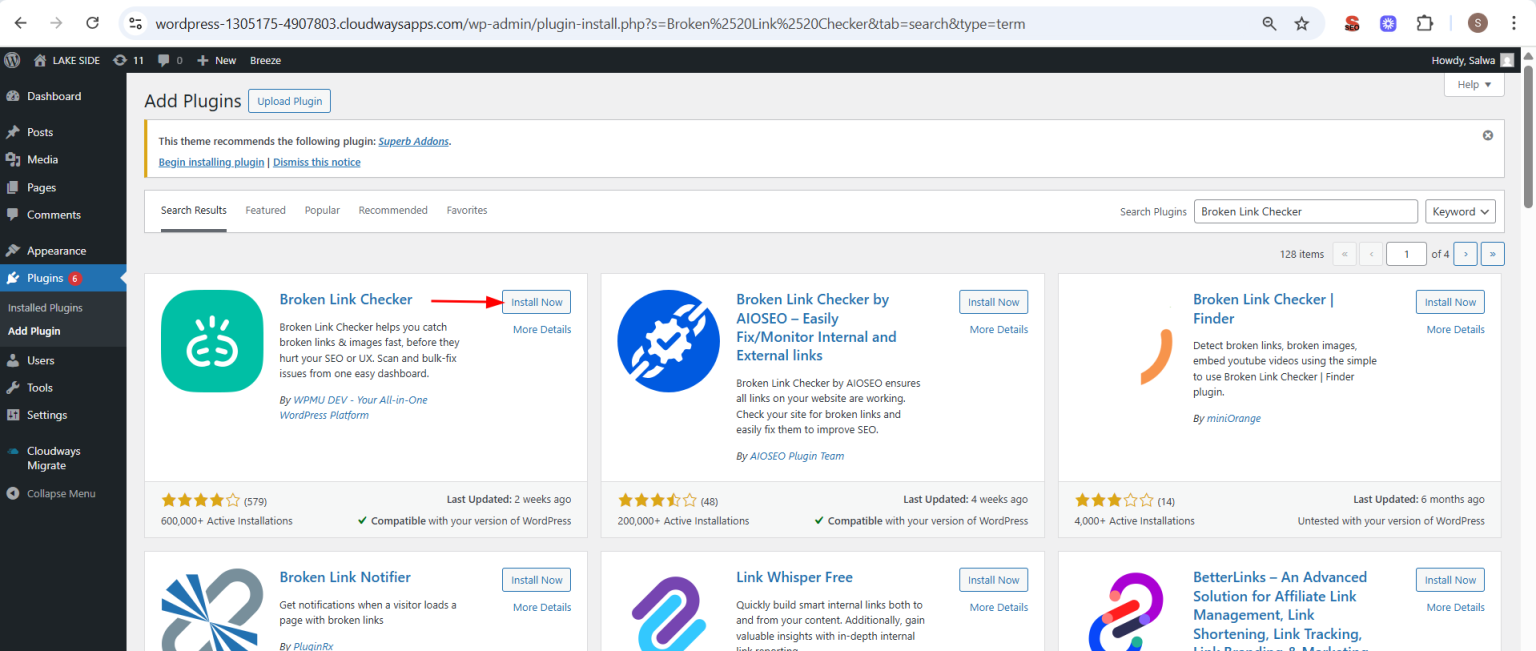Image resolution: width=1536 pixels, height=651 pixels.
Task: Open Users in the sidebar
Action: (63, 360)
